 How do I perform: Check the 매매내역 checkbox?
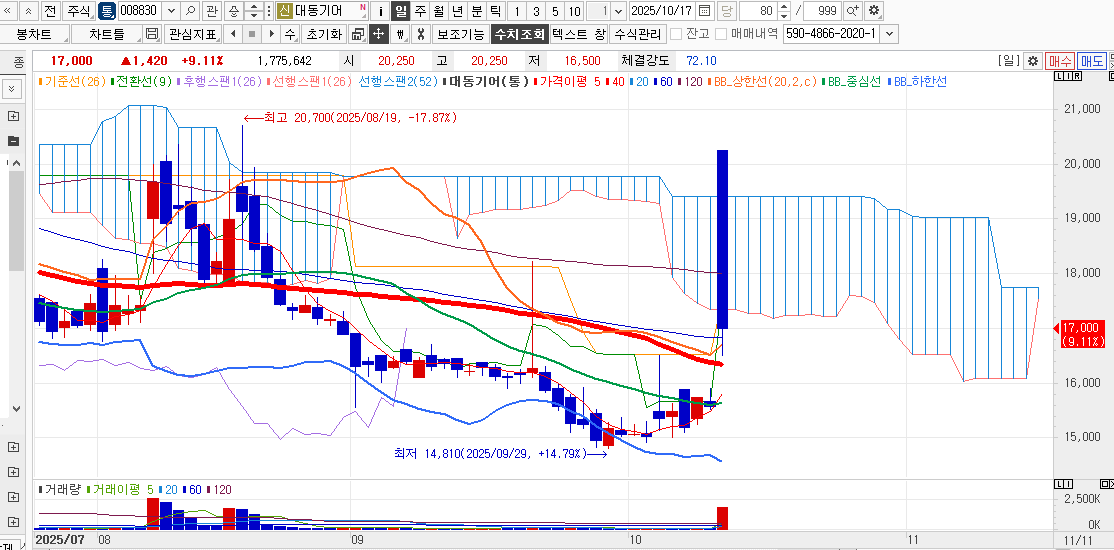[721, 34]
